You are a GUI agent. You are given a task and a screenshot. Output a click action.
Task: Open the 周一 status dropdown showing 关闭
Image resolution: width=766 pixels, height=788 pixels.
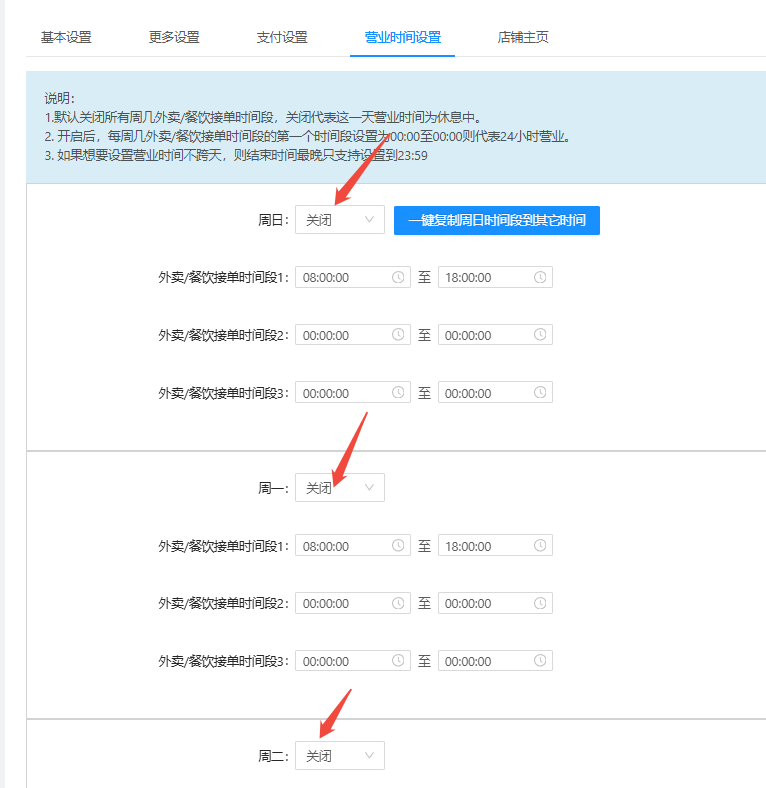coord(340,487)
